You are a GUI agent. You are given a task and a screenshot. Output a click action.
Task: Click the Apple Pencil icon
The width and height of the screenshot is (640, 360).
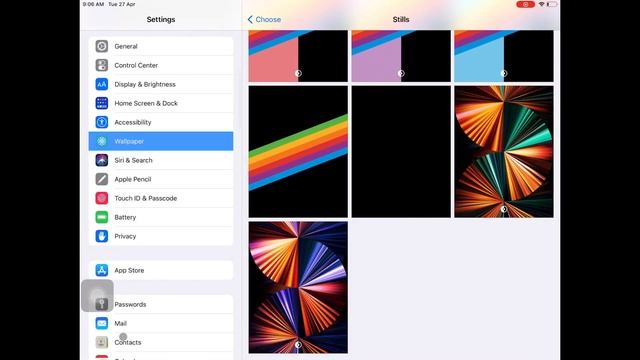pos(102,179)
